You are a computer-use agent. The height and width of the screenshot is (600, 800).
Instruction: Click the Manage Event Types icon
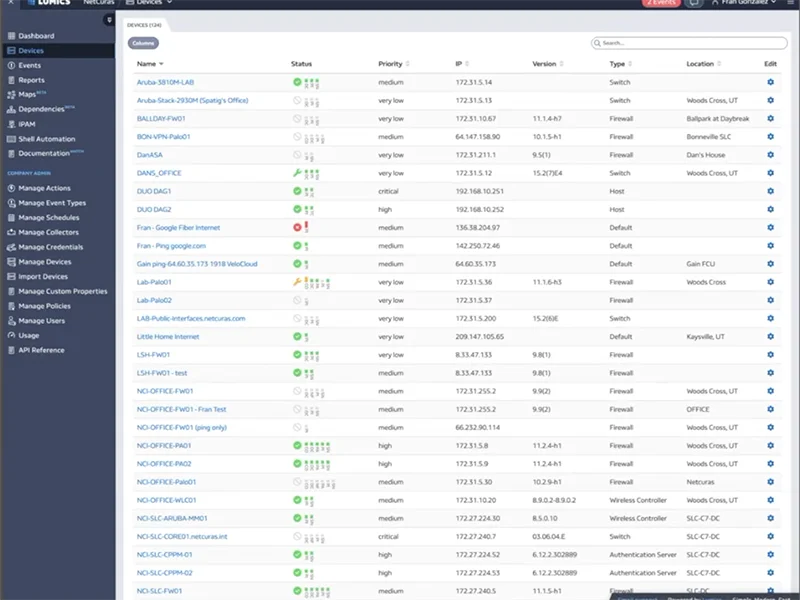(11, 203)
